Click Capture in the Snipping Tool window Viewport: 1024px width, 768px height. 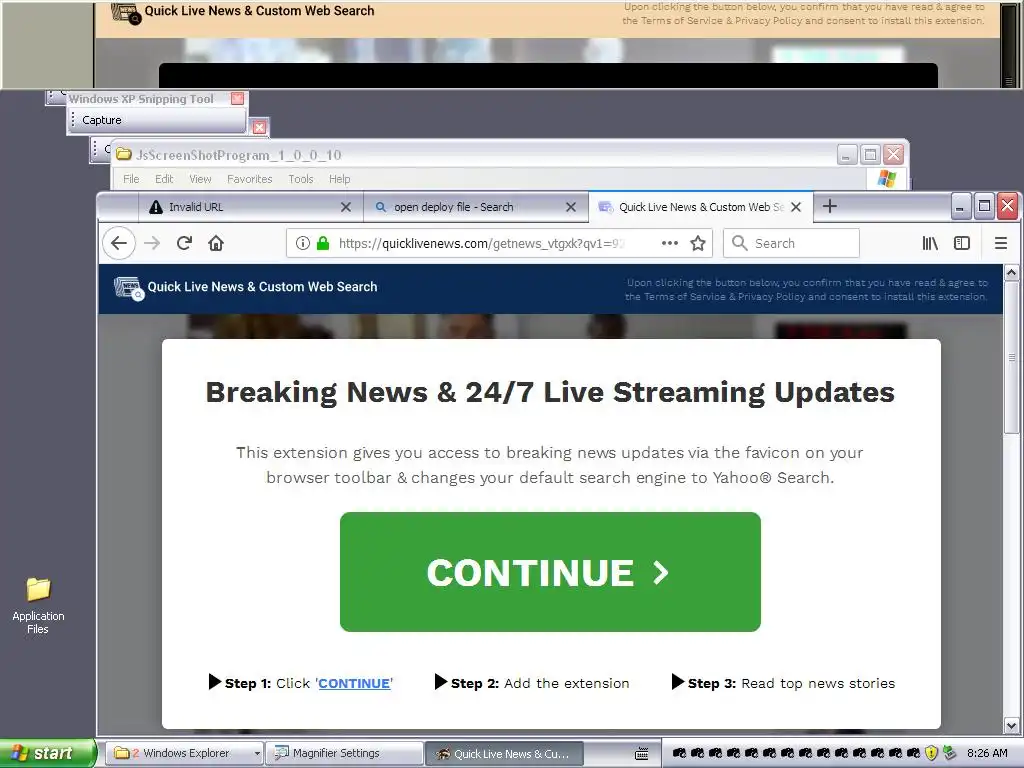coord(102,120)
